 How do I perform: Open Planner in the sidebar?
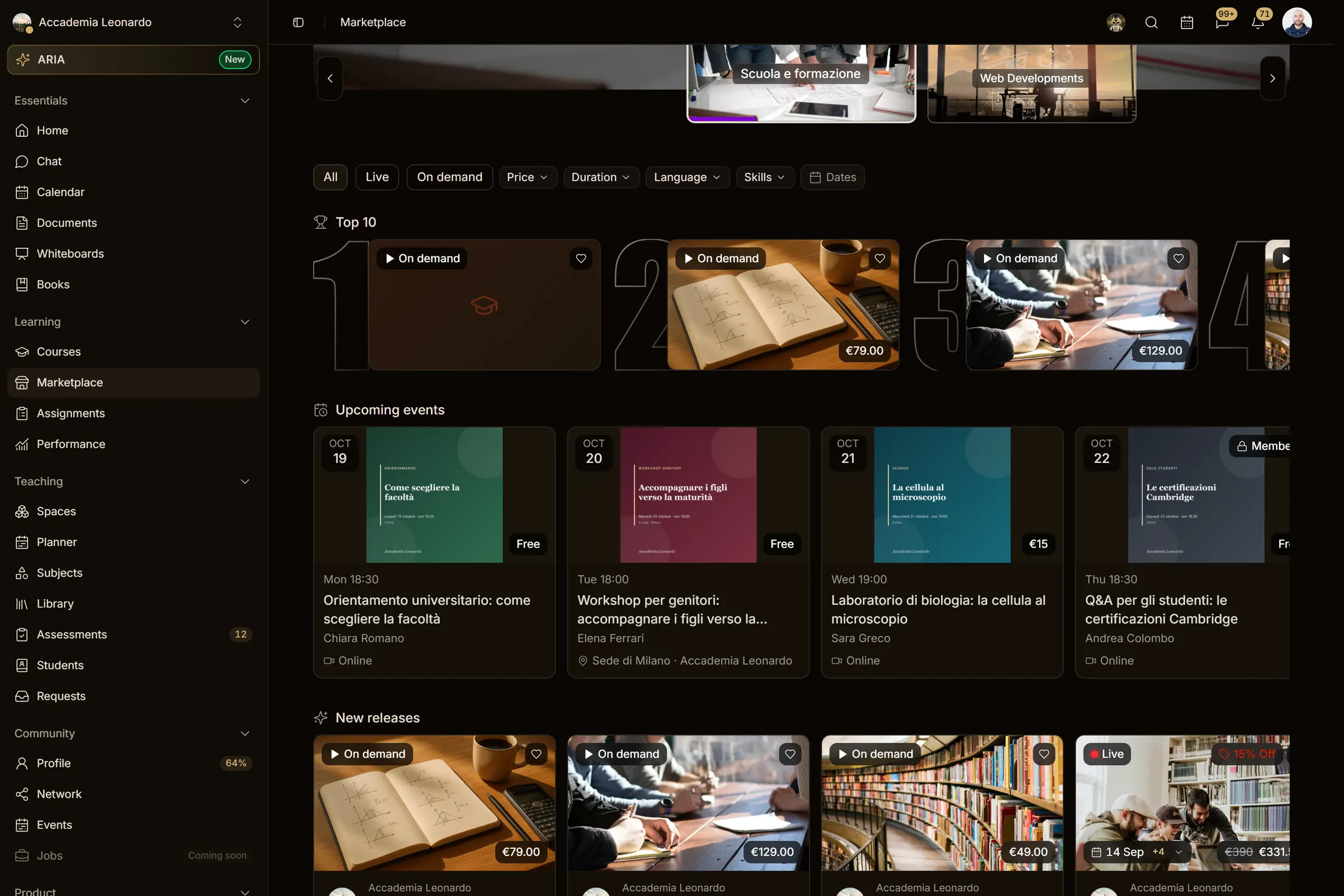click(x=133, y=542)
